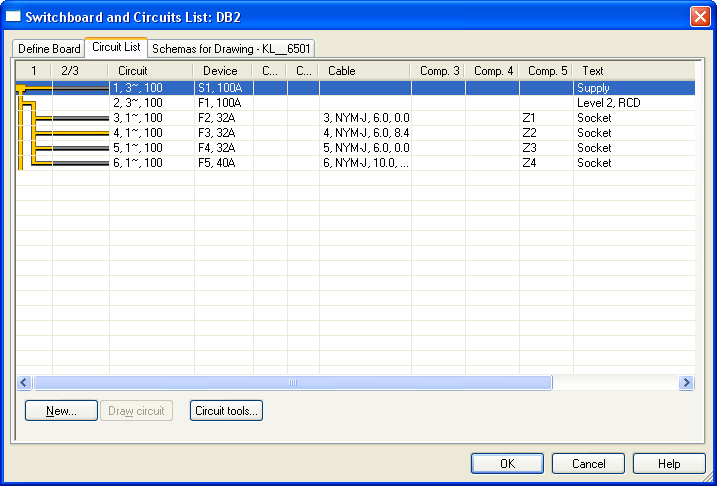
Task: Click the Device column header
Action: (x=221, y=71)
